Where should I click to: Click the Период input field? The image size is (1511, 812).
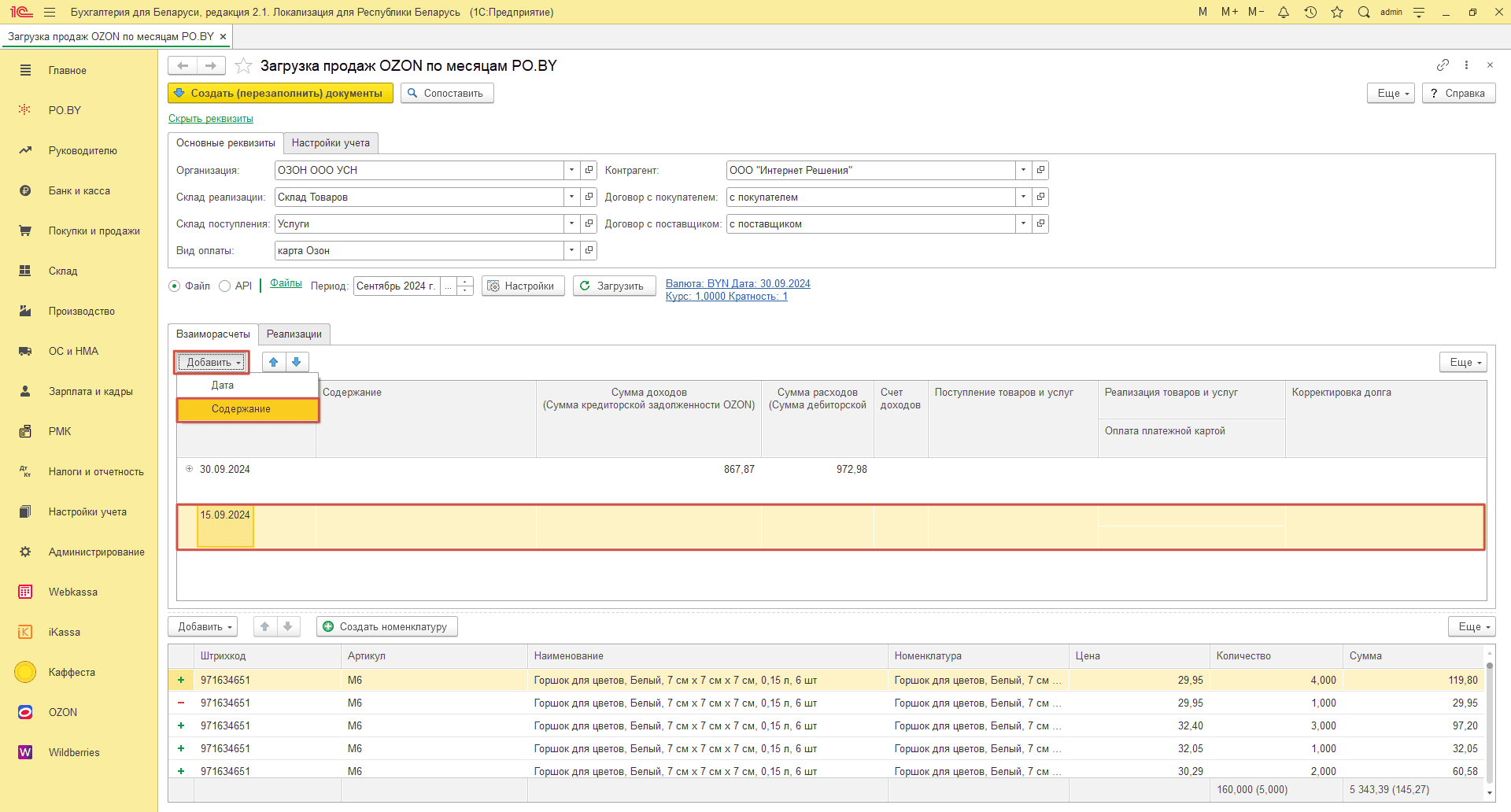(x=397, y=286)
